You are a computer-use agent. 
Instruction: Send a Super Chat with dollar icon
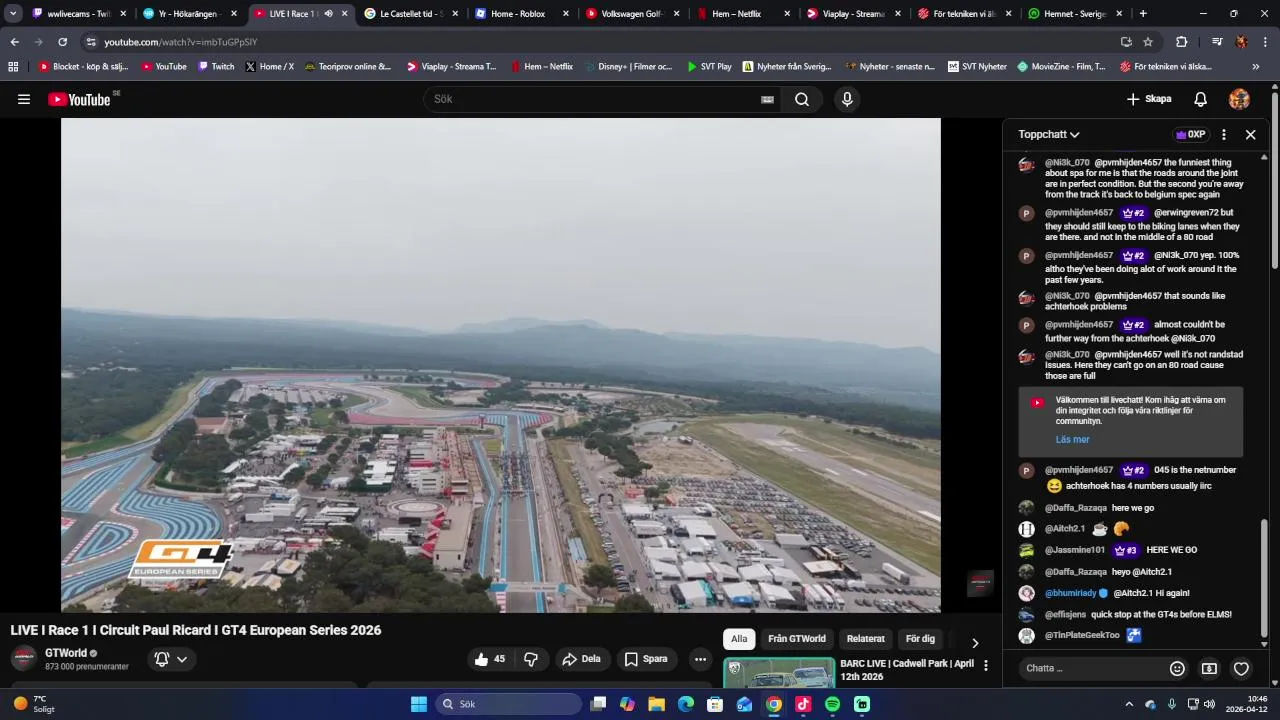(x=1209, y=668)
